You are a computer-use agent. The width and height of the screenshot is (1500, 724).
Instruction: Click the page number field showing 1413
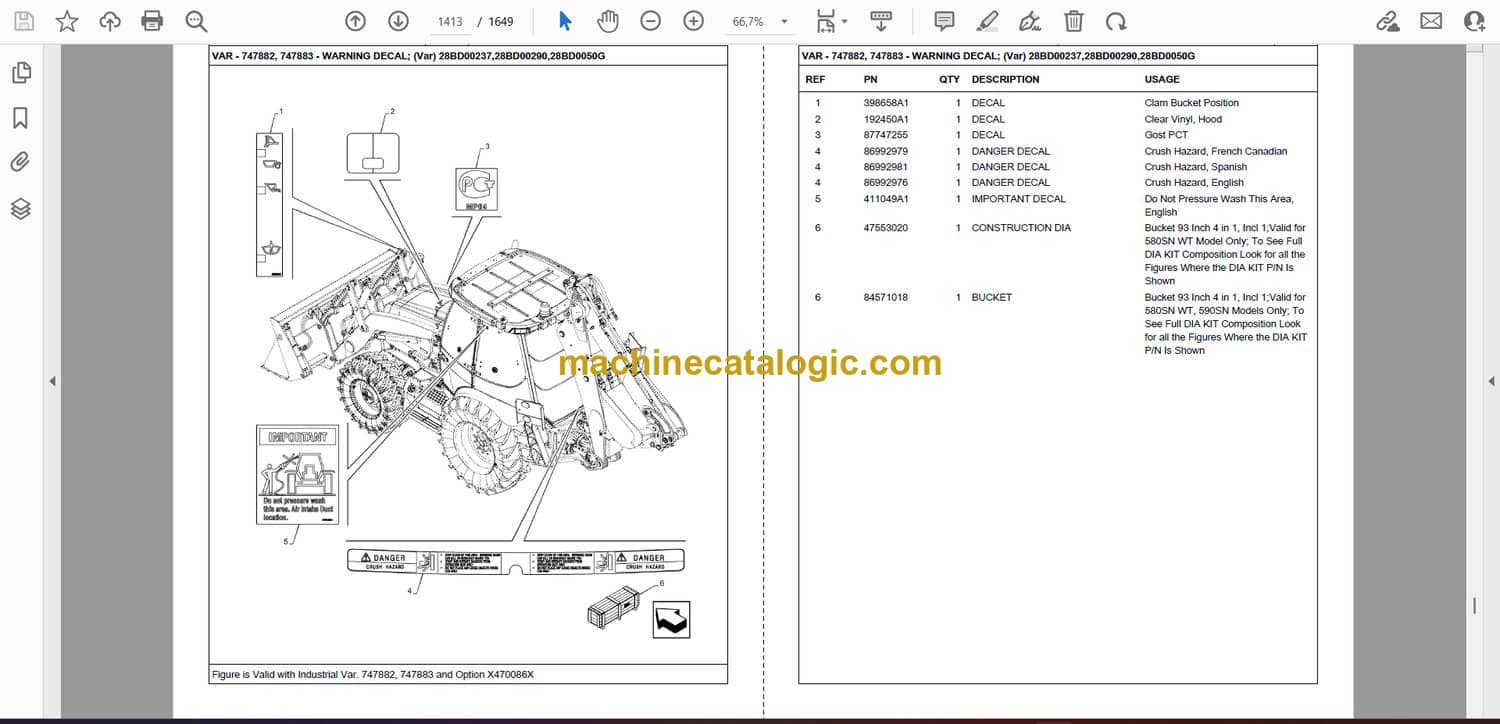point(450,21)
